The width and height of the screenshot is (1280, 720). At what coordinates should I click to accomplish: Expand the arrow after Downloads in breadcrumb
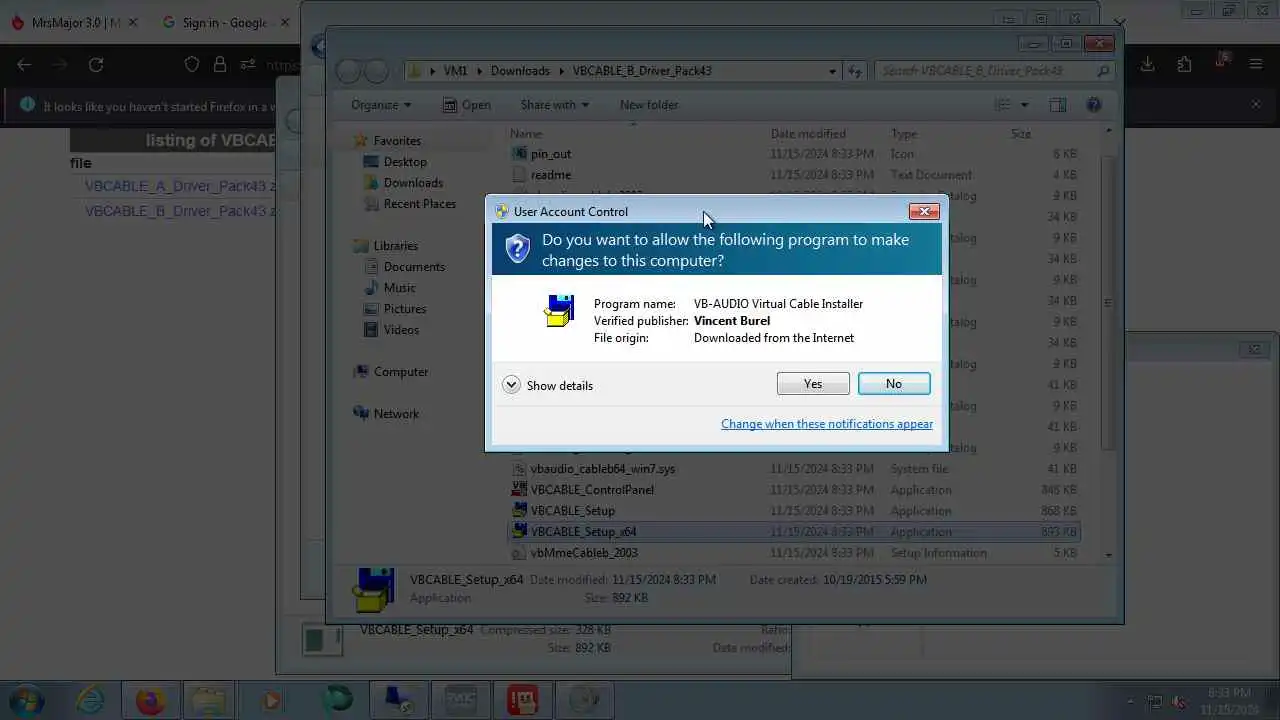561,71
